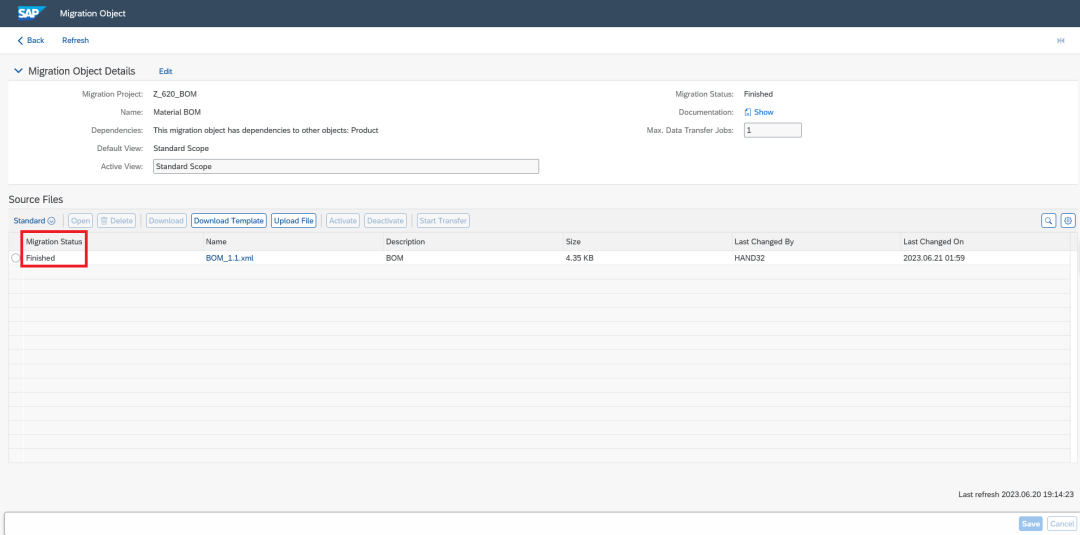Open the BOM_1.1.xml file link
This screenshot has height=535, width=1080.
[x=225, y=258]
